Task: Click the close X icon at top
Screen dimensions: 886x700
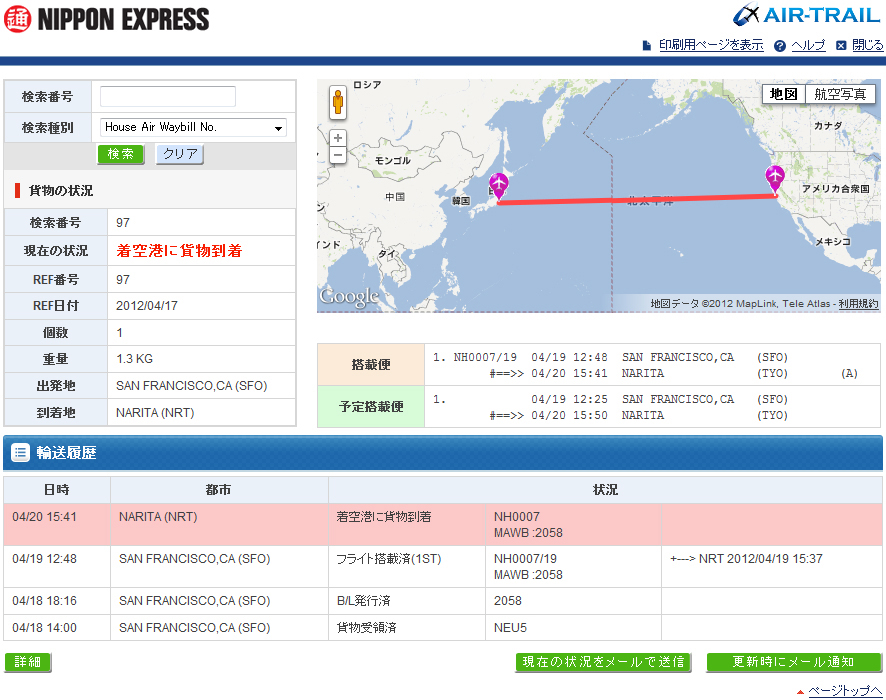Action: point(841,45)
